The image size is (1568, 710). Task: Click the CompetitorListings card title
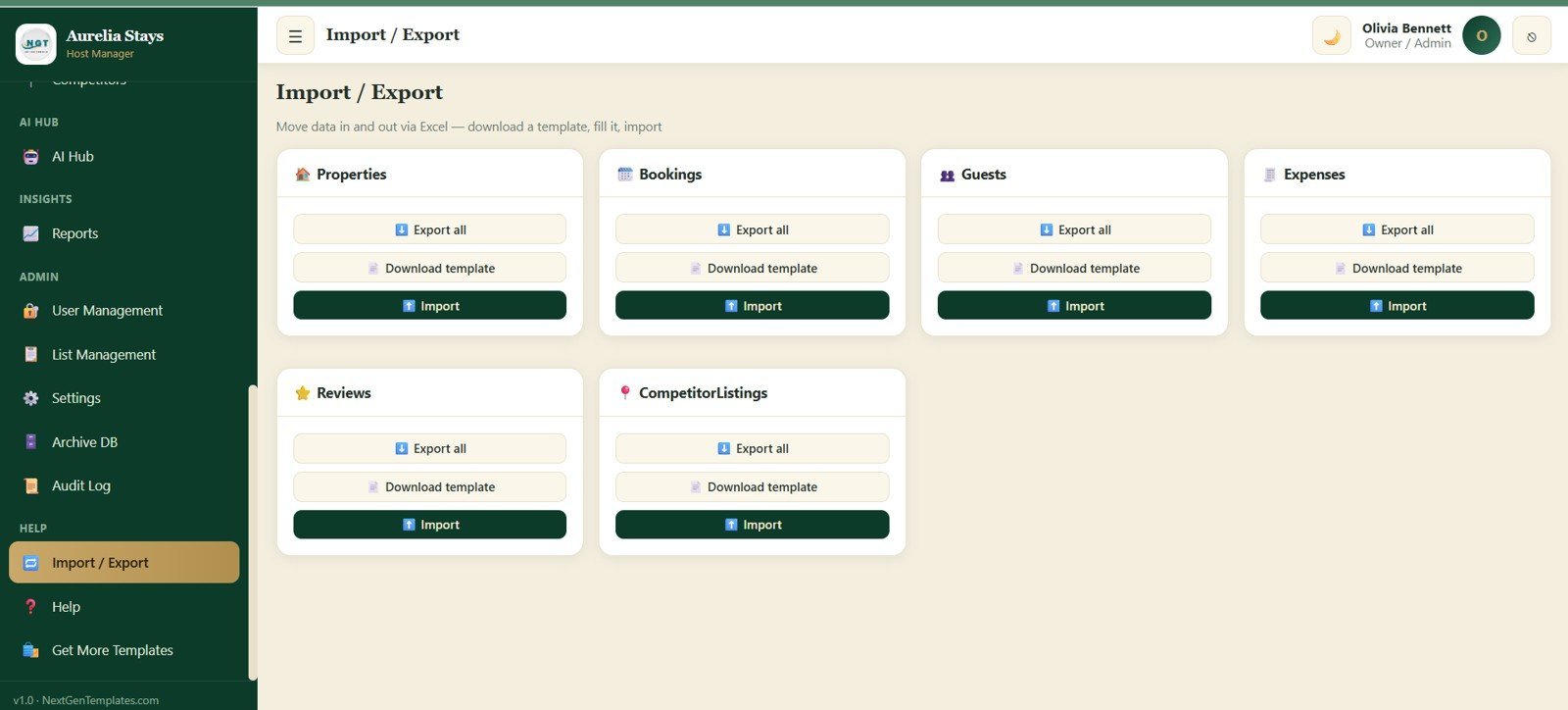click(703, 393)
